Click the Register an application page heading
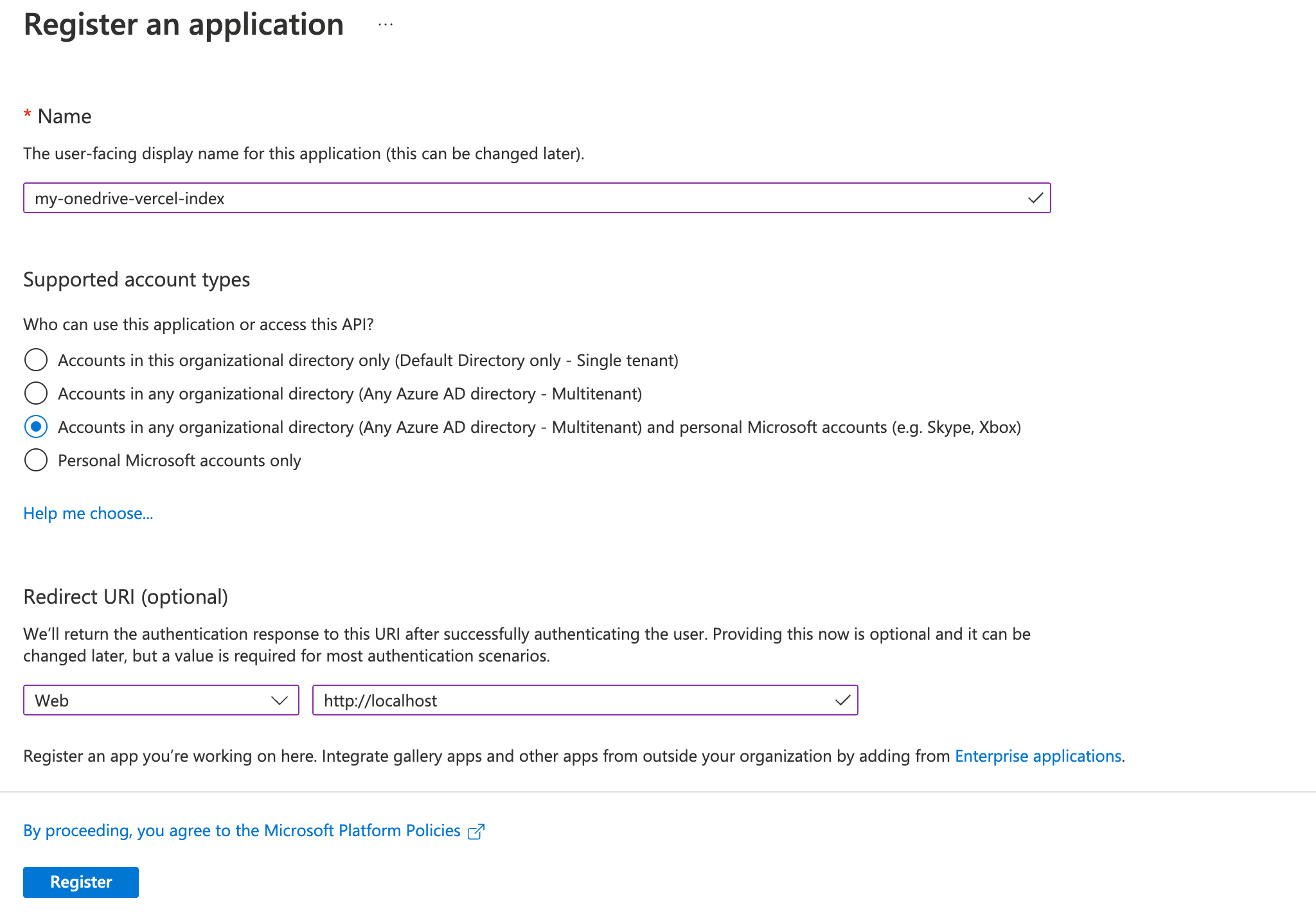Viewport: 1316px width, 912px height. tap(183, 24)
